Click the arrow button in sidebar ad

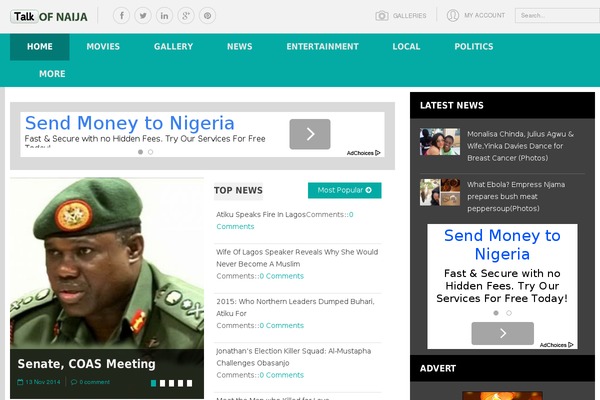[502, 333]
